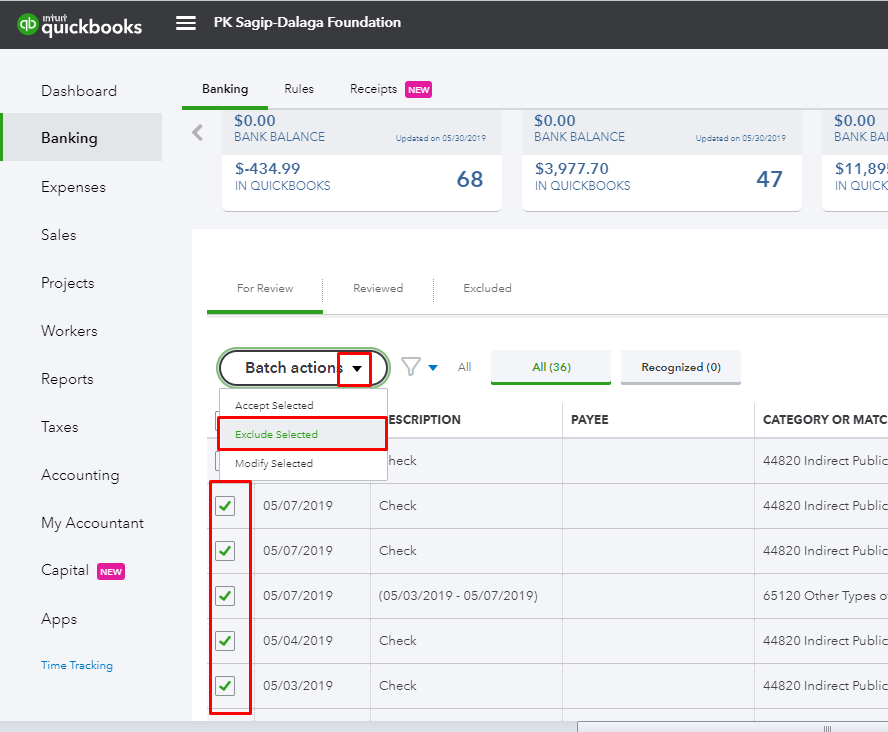This screenshot has height=732, width=888.
Task: Toggle the hamburger navigation menu
Action: (x=186, y=23)
